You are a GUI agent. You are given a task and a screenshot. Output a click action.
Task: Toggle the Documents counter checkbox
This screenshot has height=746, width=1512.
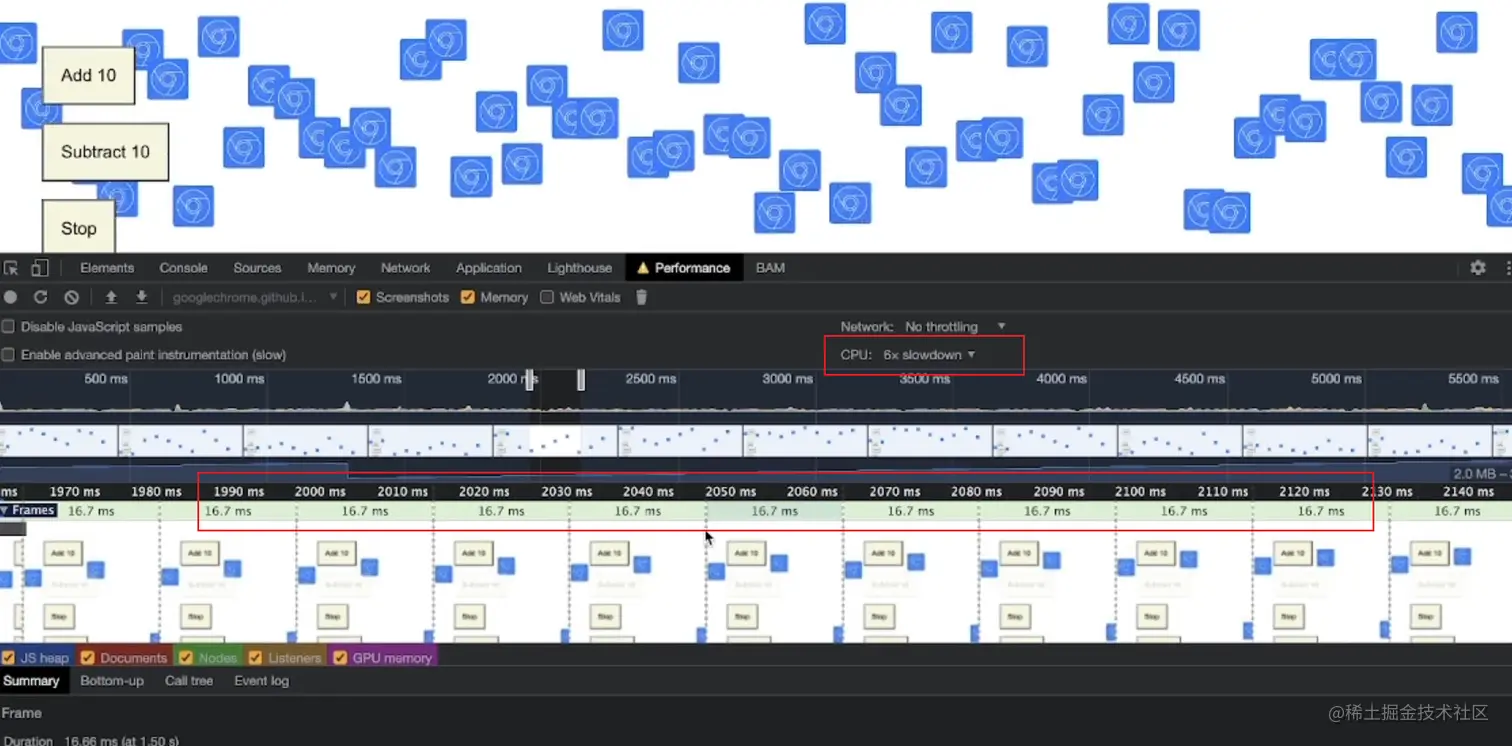click(87, 658)
